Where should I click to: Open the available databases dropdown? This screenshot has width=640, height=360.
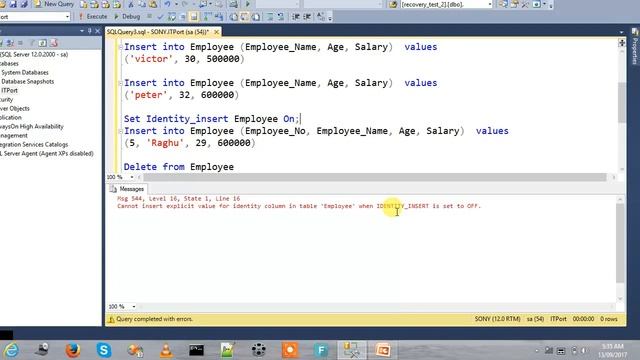point(67,17)
